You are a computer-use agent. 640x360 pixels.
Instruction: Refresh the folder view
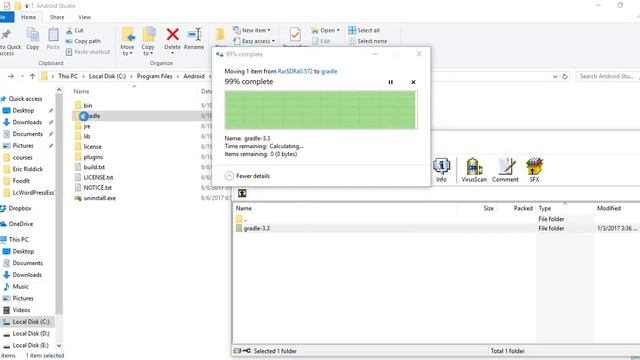coord(565,76)
